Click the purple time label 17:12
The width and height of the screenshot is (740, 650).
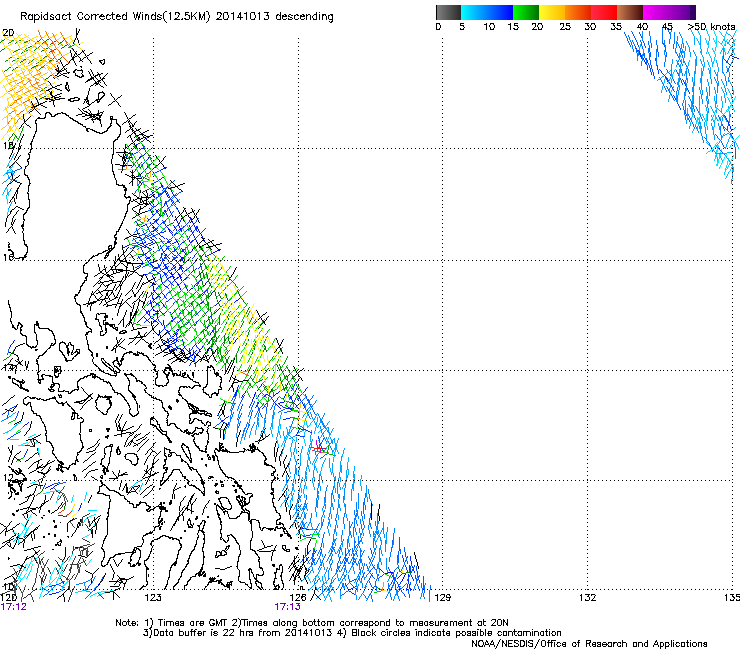14,607
